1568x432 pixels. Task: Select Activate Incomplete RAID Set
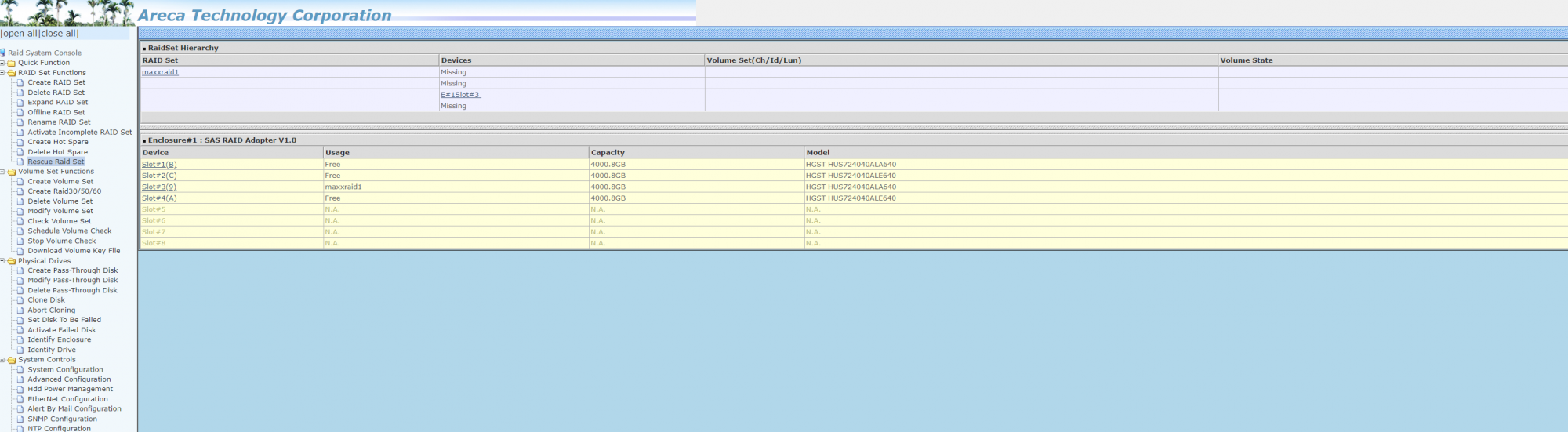80,132
